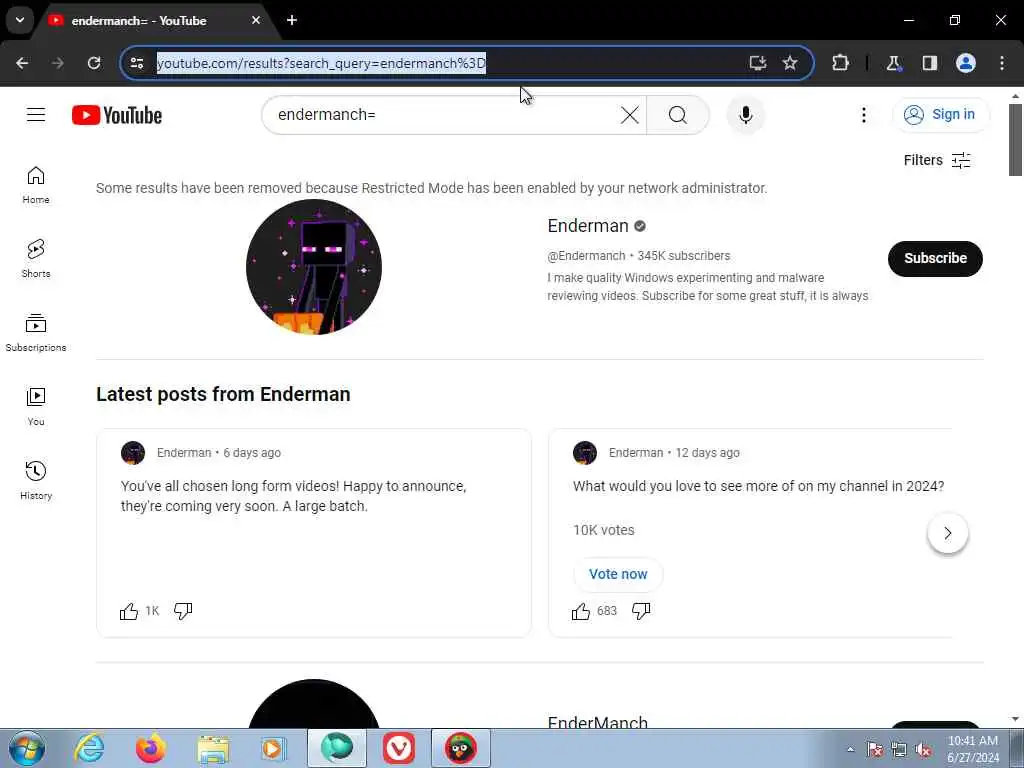Open the tab search dropdown arrow

(20, 20)
